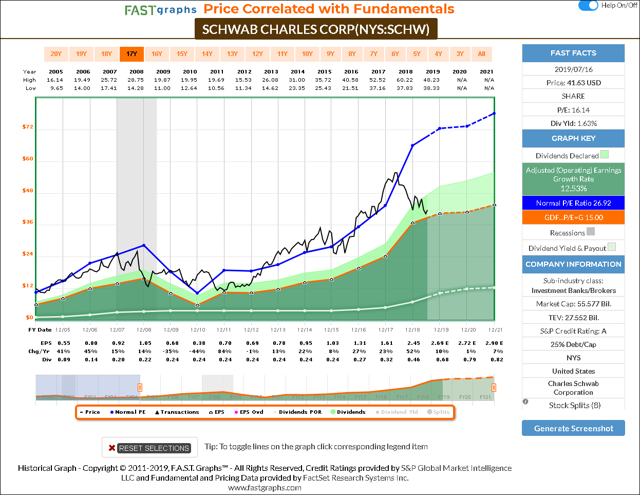Click the Recessions gray swatch
Viewport: 640px width, 495px height.
click(x=590, y=232)
